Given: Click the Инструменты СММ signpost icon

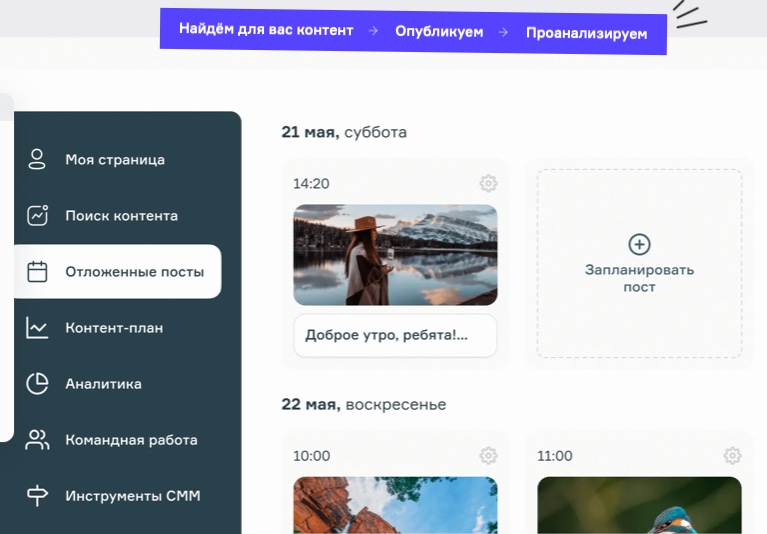Looking at the screenshot, I should tap(37, 496).
